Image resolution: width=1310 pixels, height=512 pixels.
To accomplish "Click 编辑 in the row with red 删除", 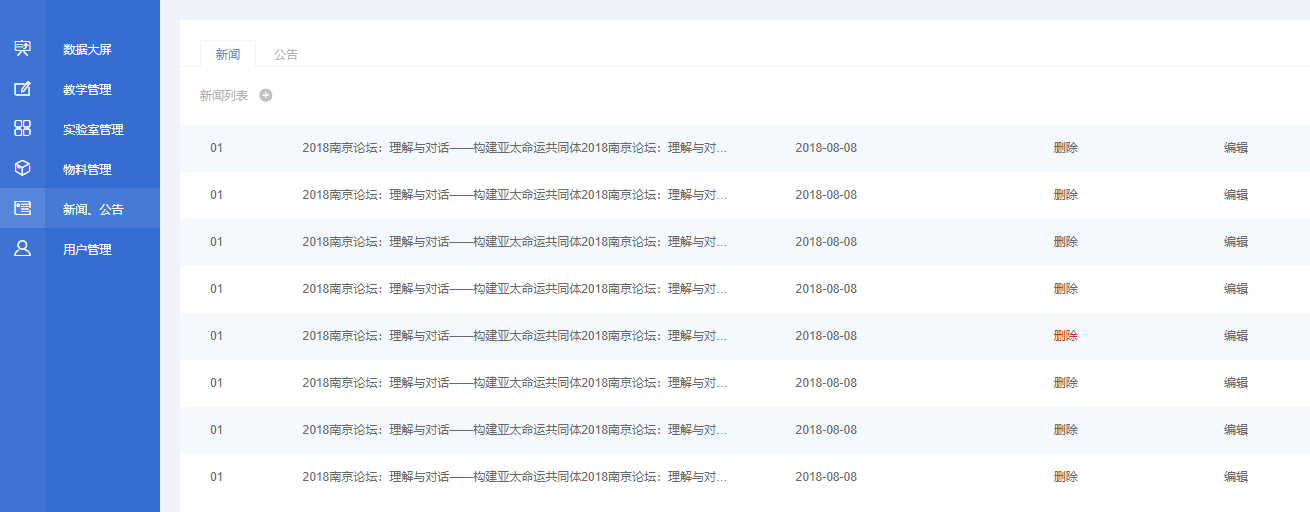I will coord(1236,336).
